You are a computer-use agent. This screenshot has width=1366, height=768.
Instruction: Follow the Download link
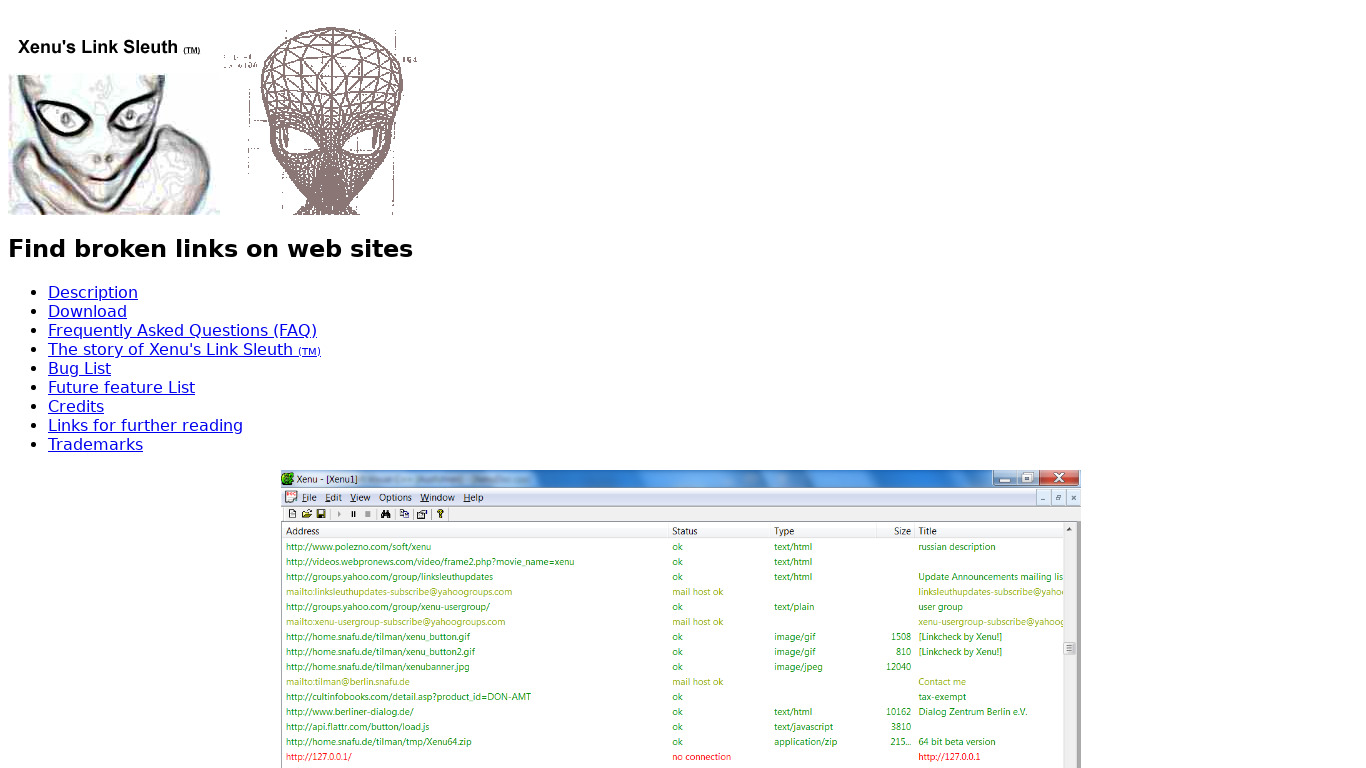point(87,311)
